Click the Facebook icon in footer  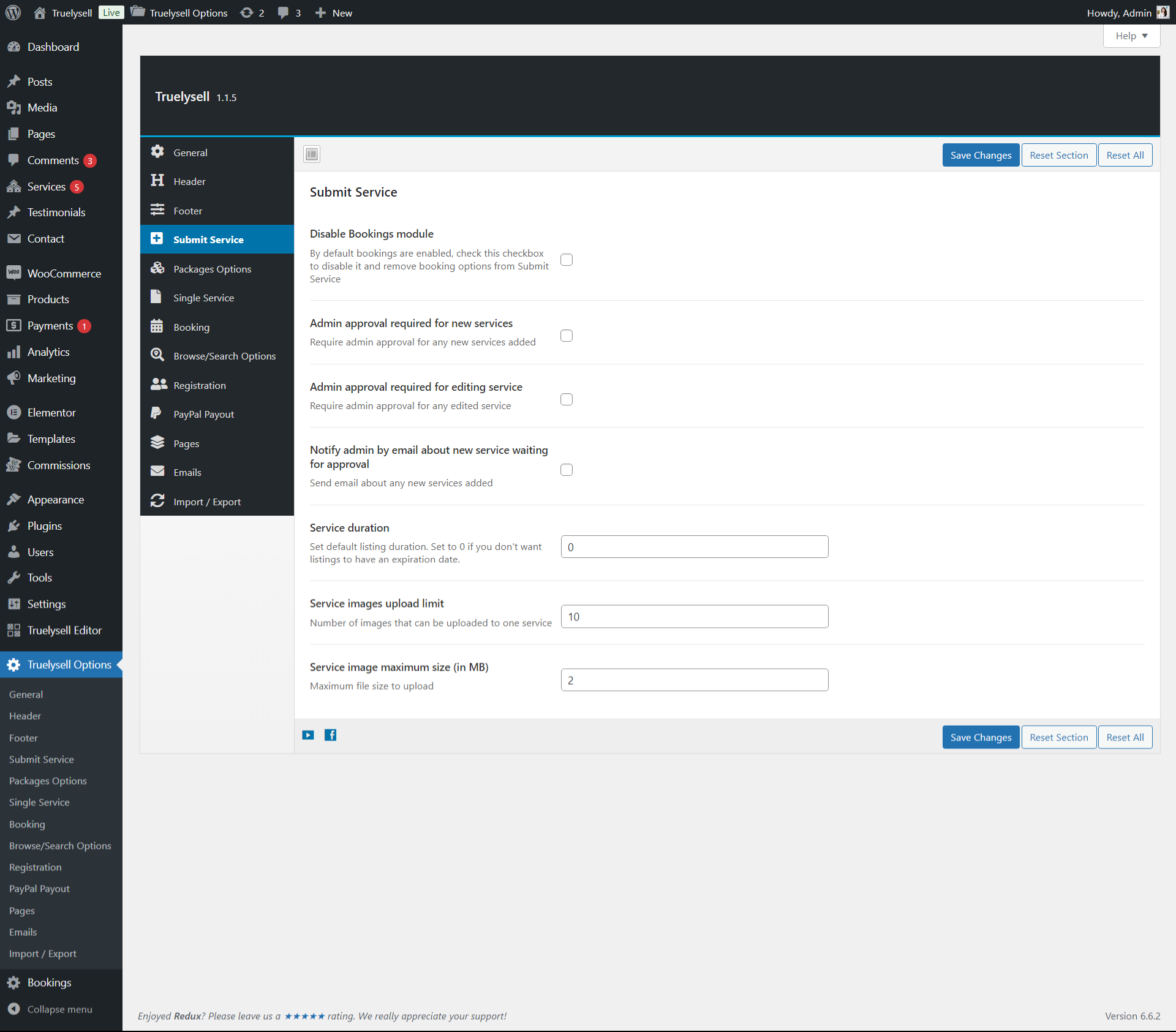[x=330, y=735]
